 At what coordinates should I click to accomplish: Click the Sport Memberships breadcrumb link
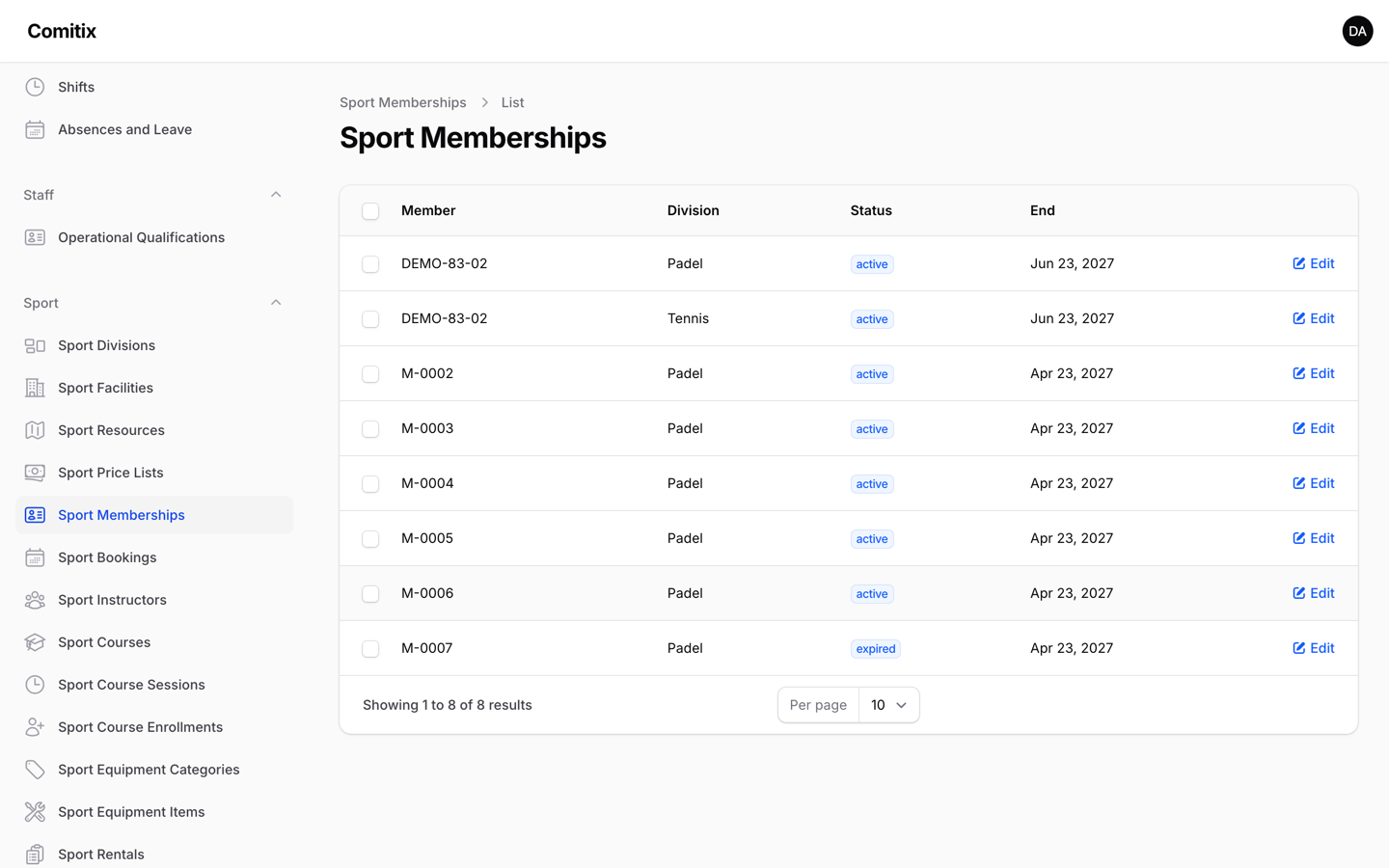click(x=403, y=102)
